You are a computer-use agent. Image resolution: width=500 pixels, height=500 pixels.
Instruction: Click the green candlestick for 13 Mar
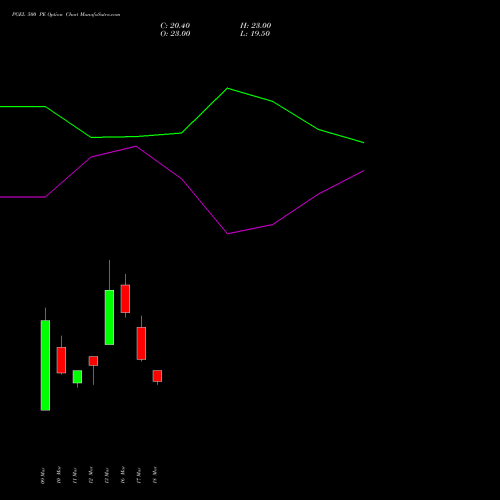(x=109, y=317)
